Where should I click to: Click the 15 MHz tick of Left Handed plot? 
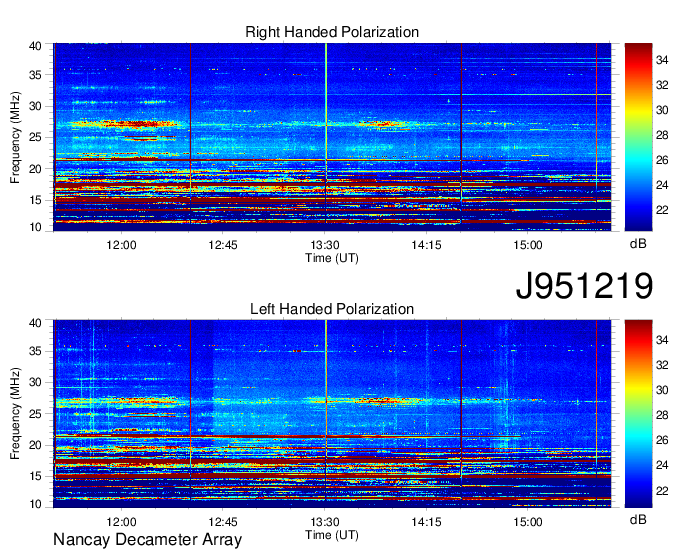coord(35,476)
